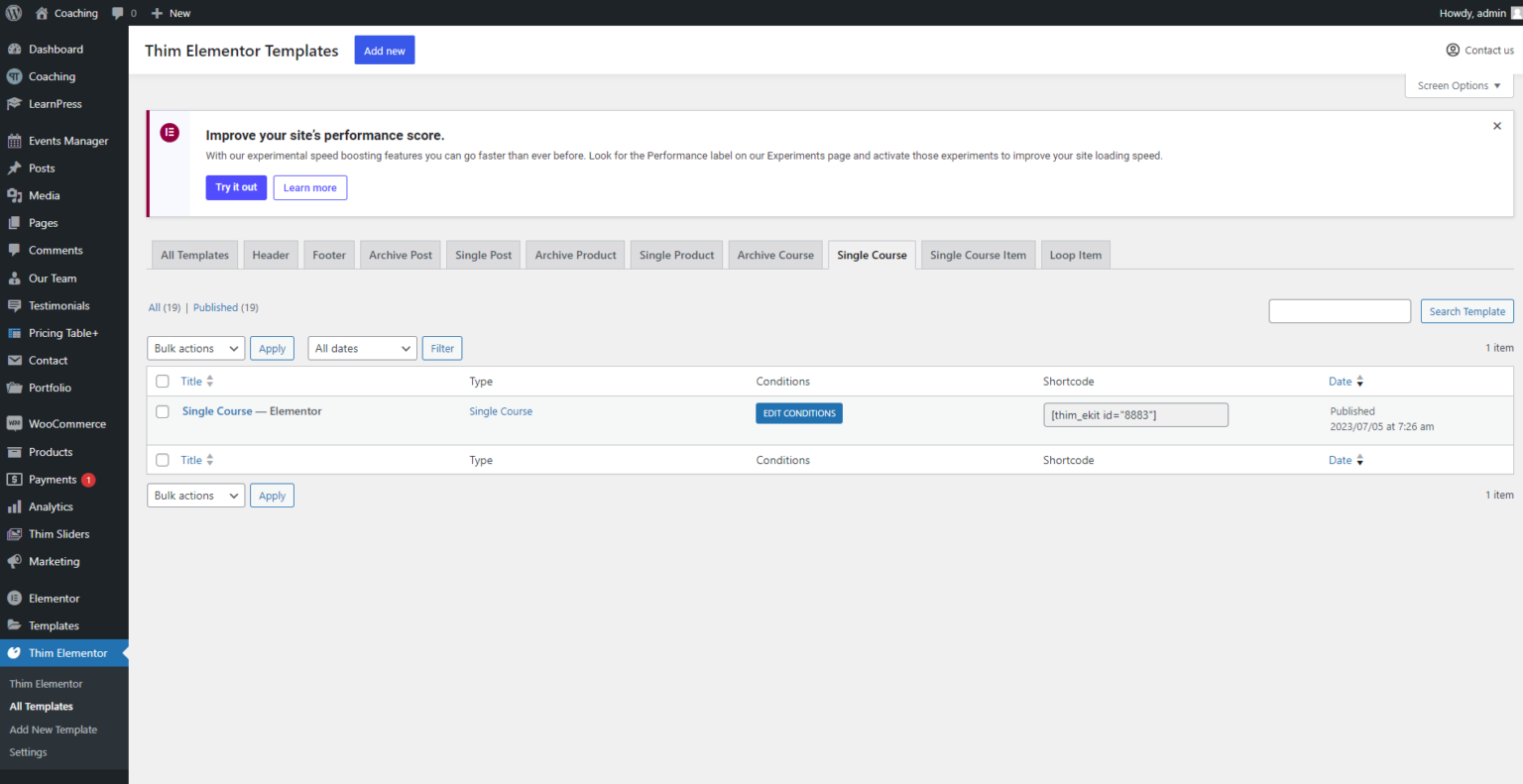Expand Screen Options panel
The width and height of the screenshot is (1523, 784).
pos(1459,86)
